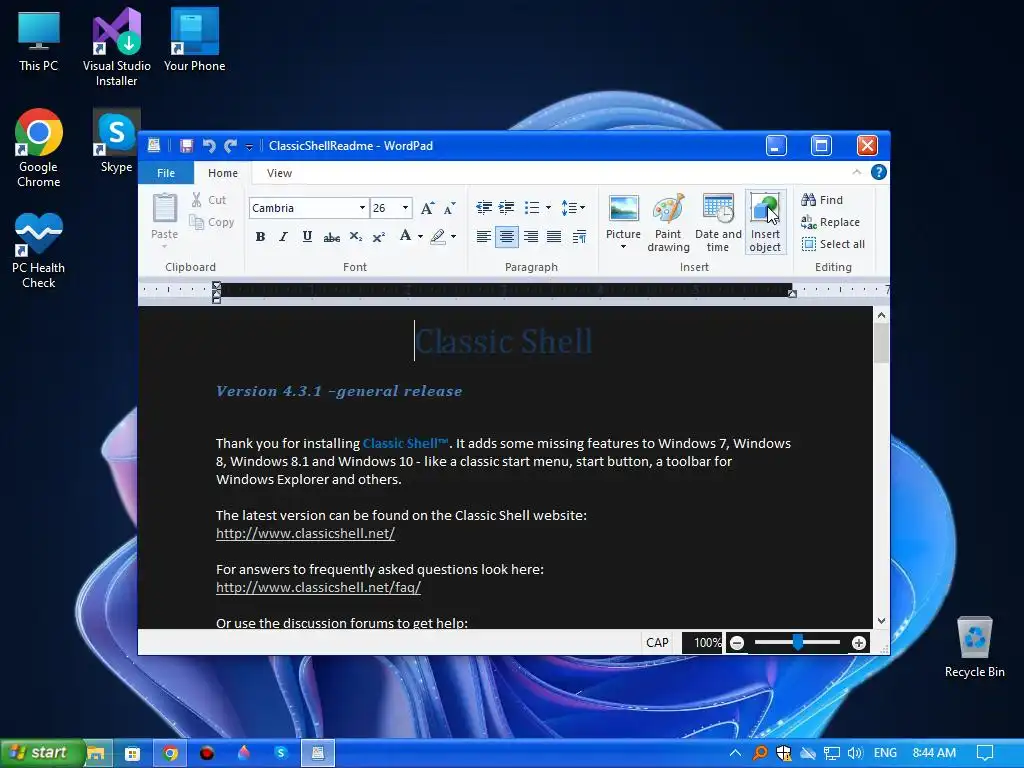Open the Start button
This screenshot has width=1024, height=768.
(x=42, y=753)
